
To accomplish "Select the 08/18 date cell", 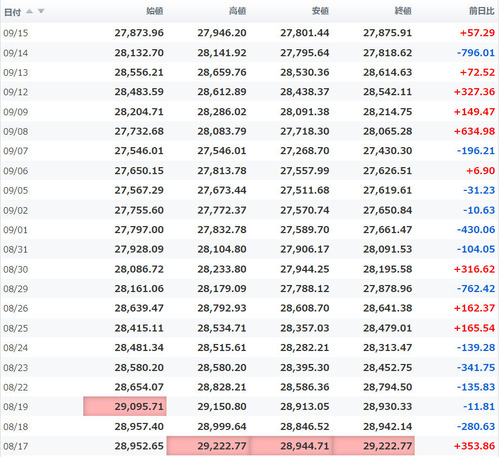I will (x=16, y=427).
